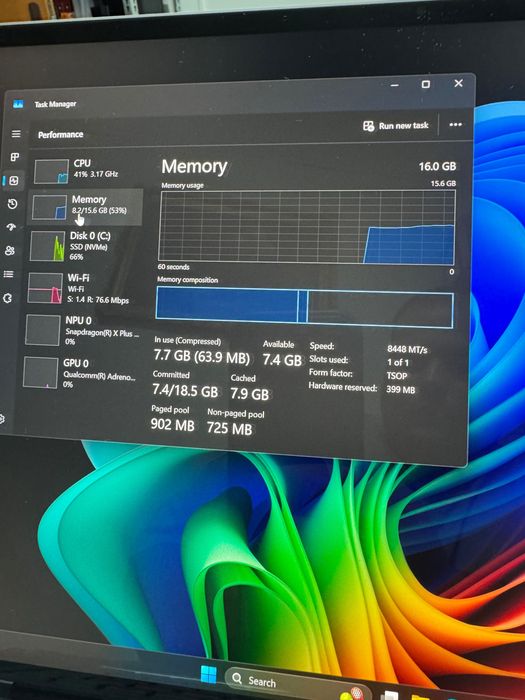The height and width of the screenshot is (700, 525).
Task: Select the Performance page icon in sidebar
Action: (13, 180)
